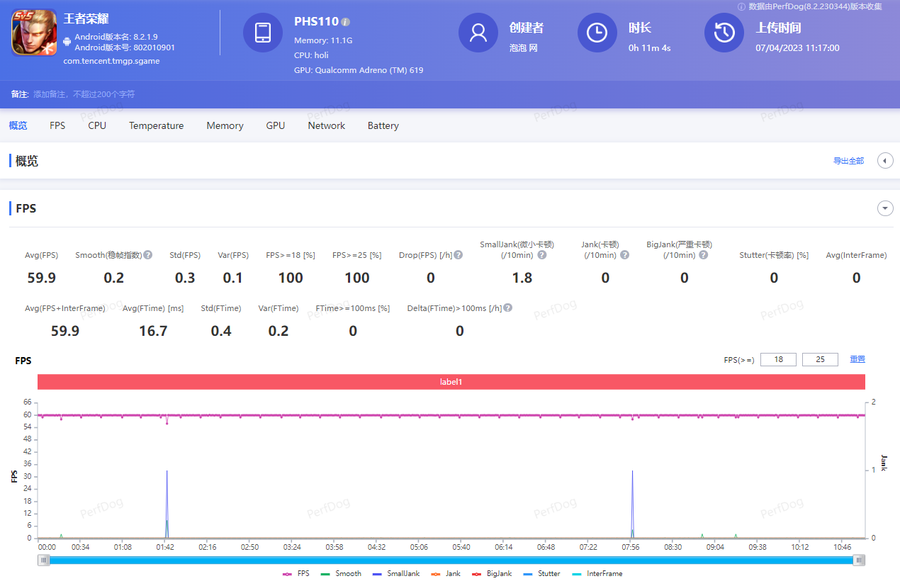This screenshot has width=900, height=581.
Task: Click the 导出全部 export link
Action: pos(848,161)
